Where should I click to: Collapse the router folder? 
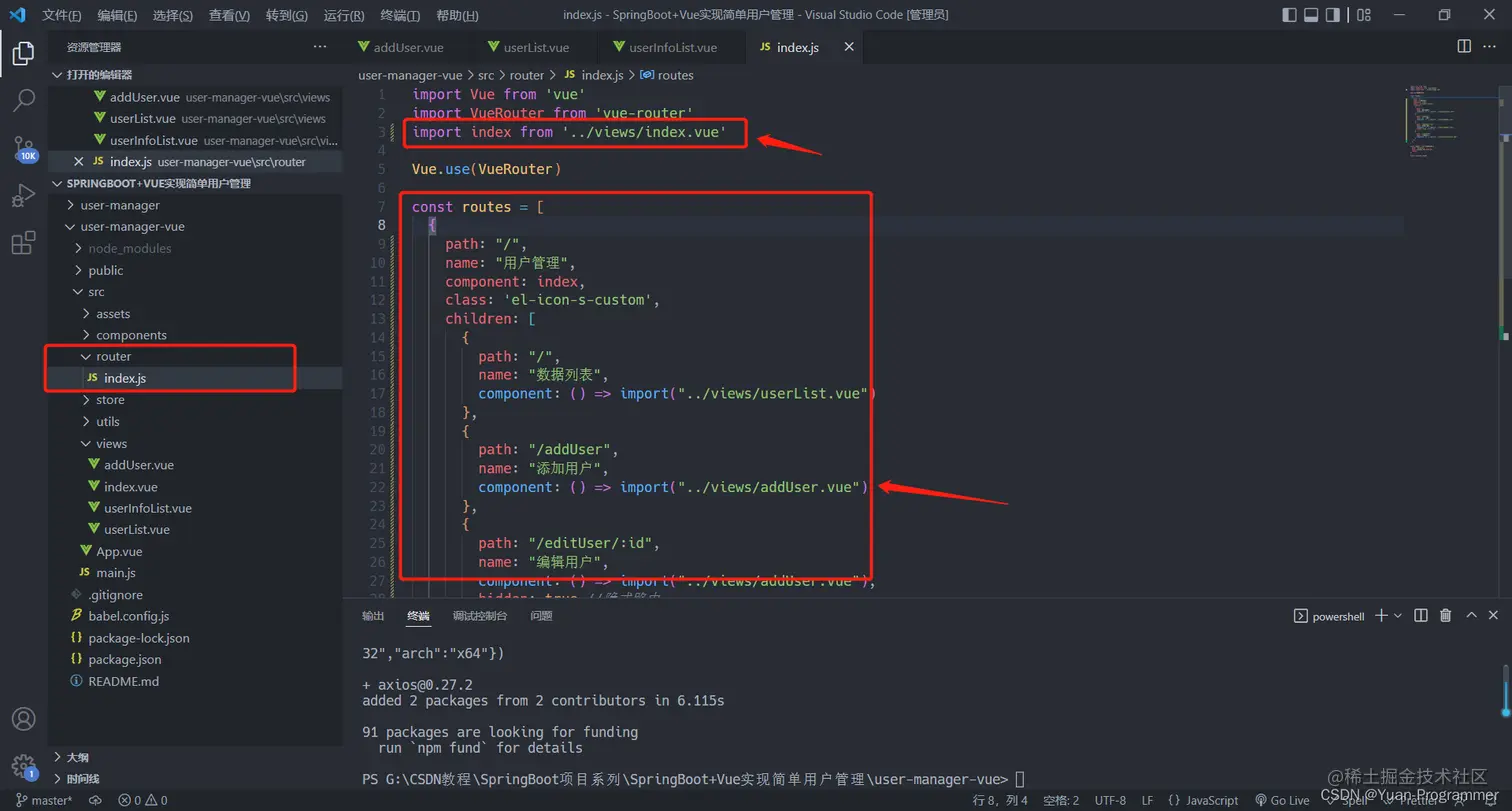(195, 356)
